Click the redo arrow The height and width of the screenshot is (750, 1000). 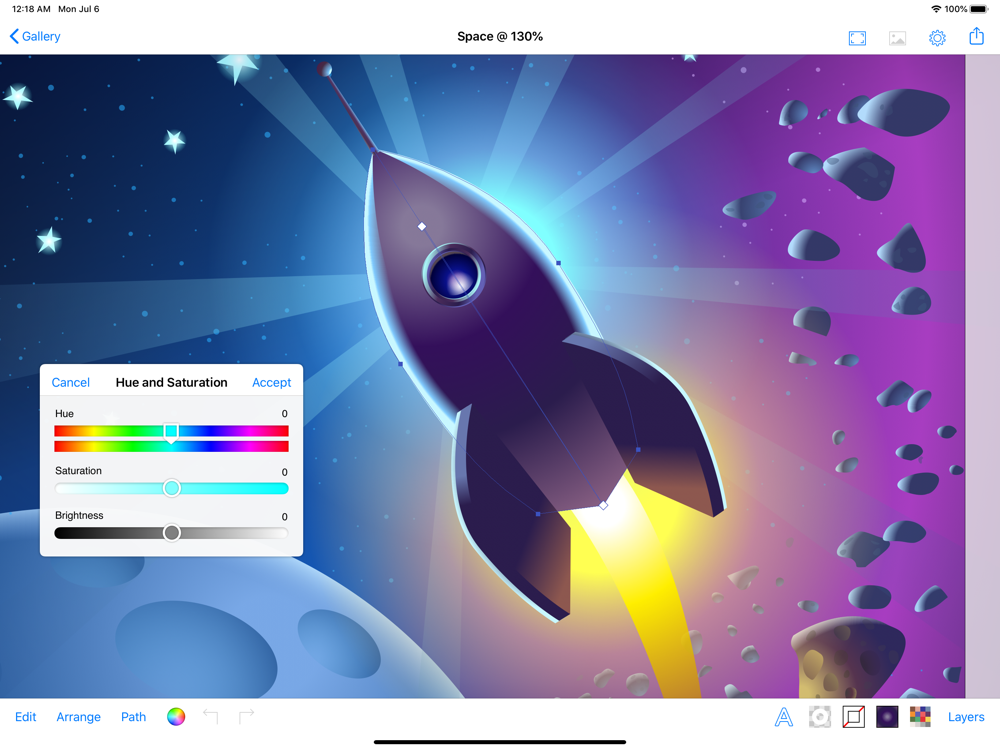[246, 717]
